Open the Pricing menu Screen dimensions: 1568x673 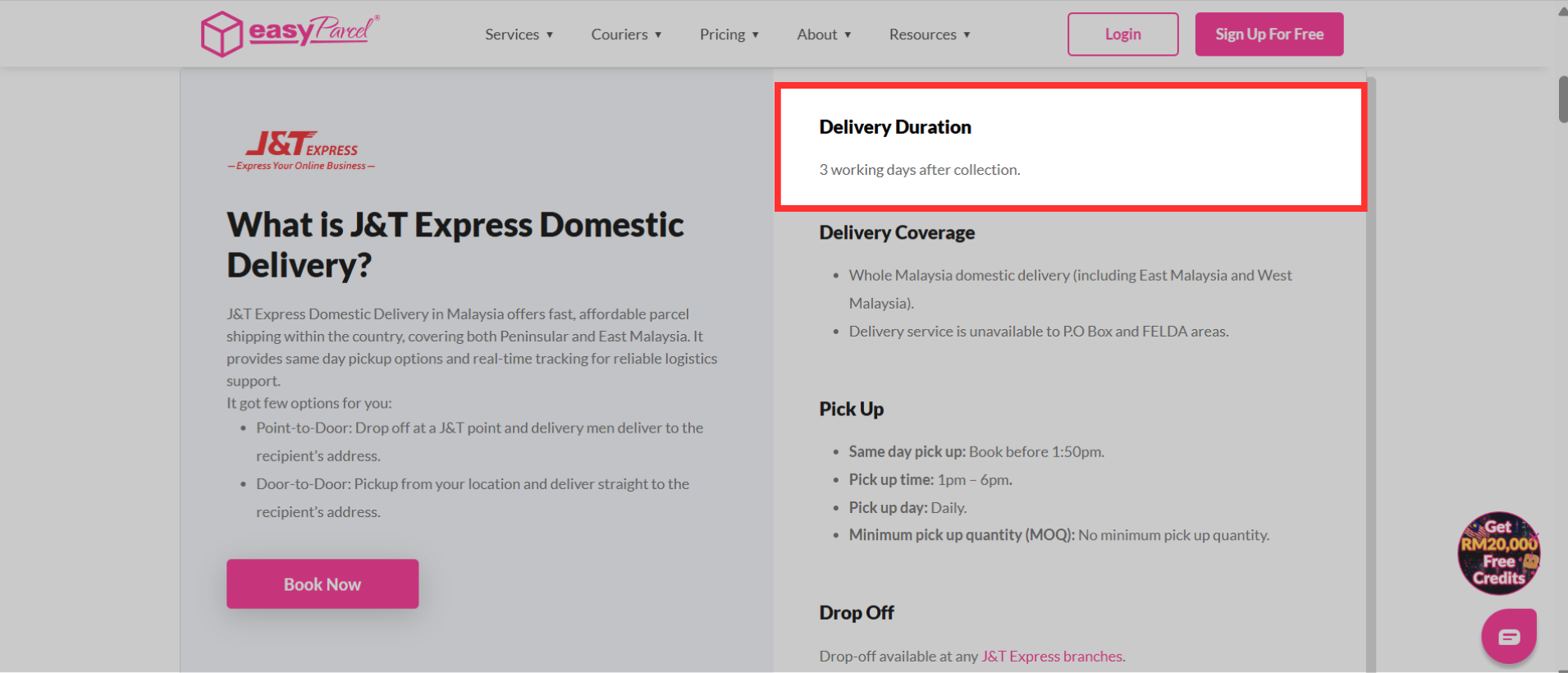[729, 34]
